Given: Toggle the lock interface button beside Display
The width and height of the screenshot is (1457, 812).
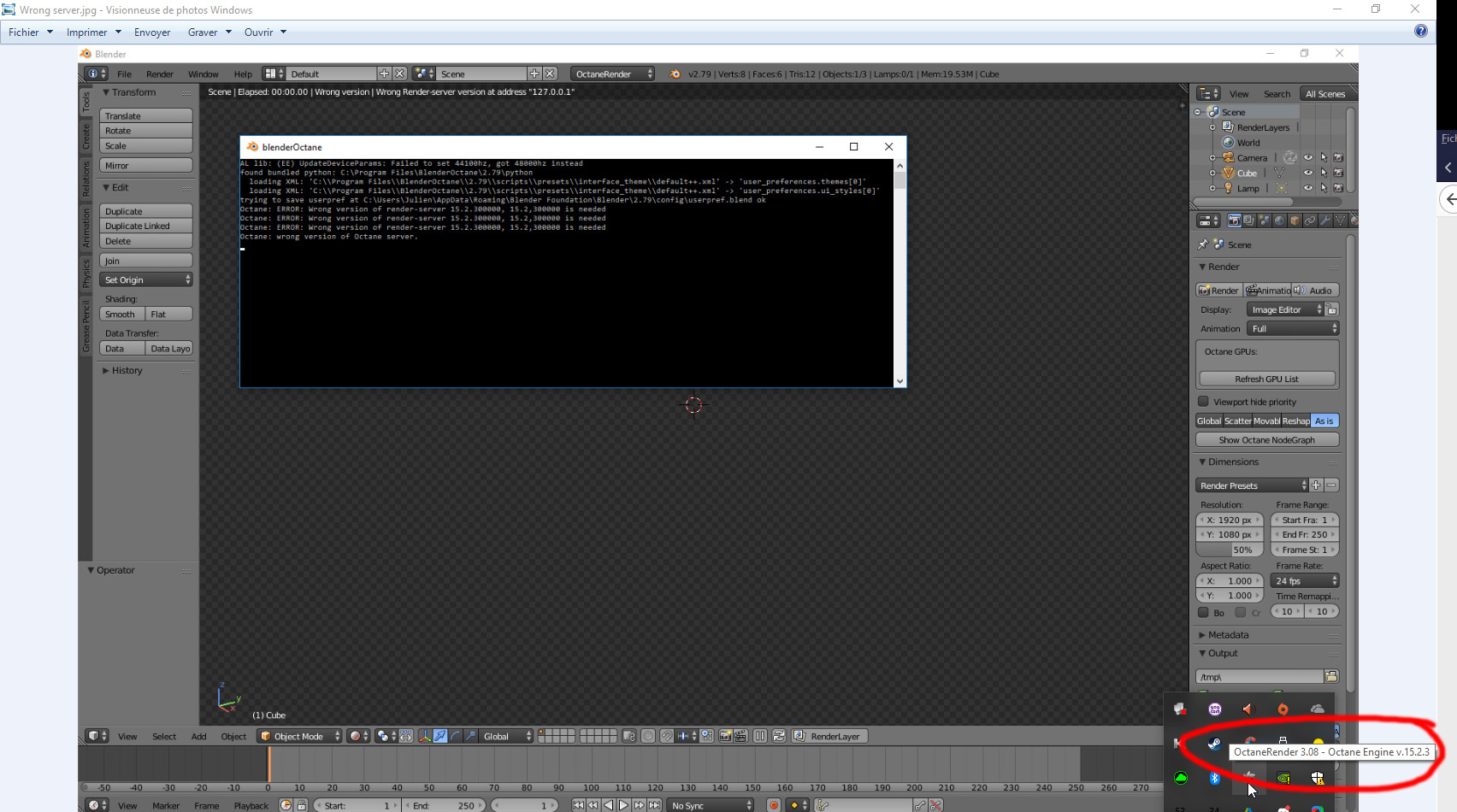Looking at the screenshot, I should tap(1331, 309).
